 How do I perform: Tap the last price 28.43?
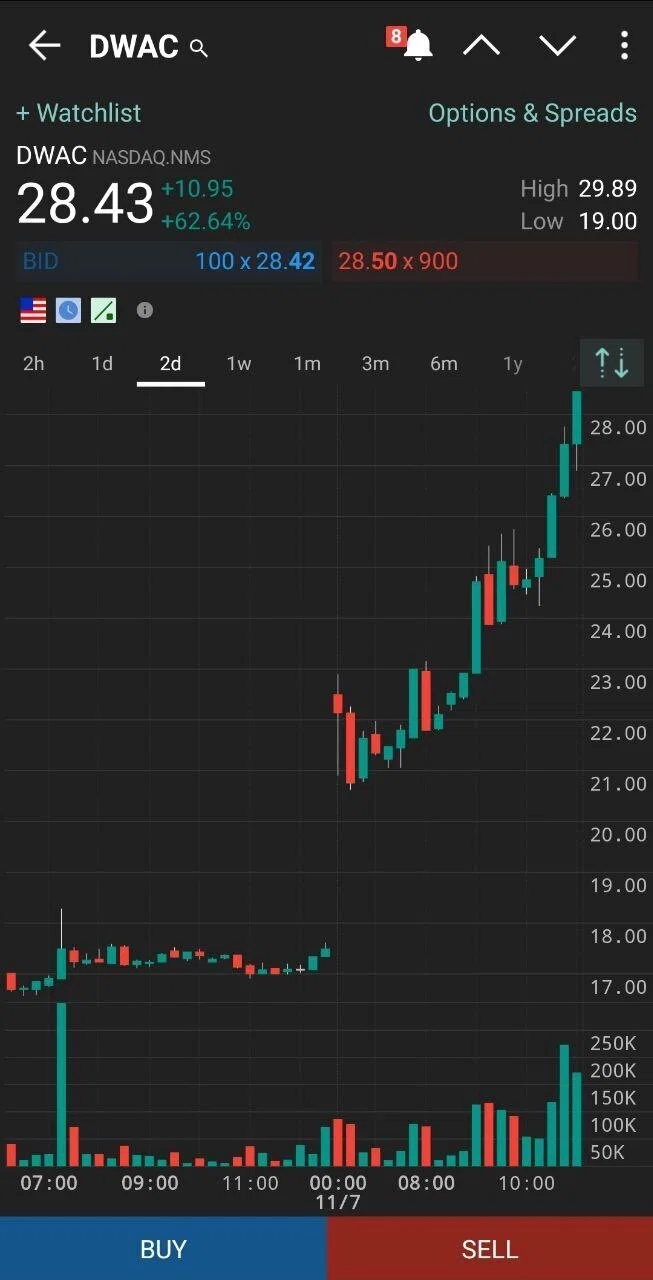point(85,204)
